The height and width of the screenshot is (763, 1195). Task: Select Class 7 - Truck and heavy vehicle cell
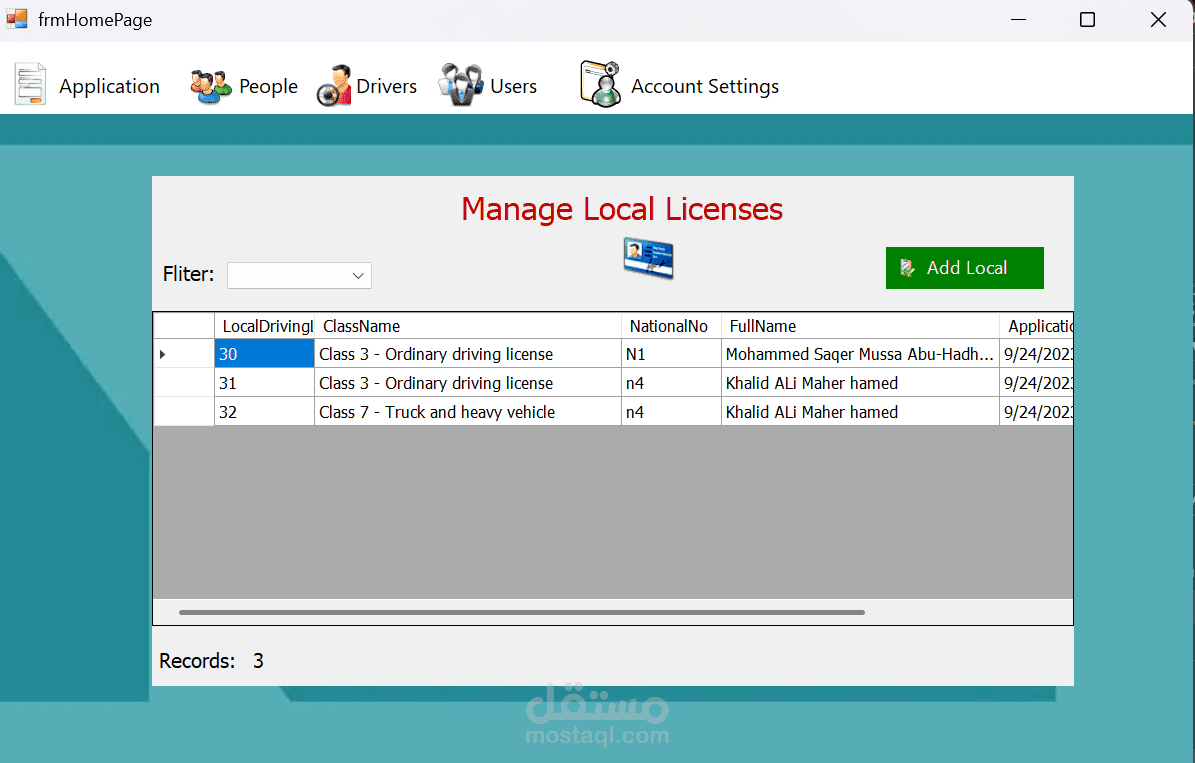467,412
